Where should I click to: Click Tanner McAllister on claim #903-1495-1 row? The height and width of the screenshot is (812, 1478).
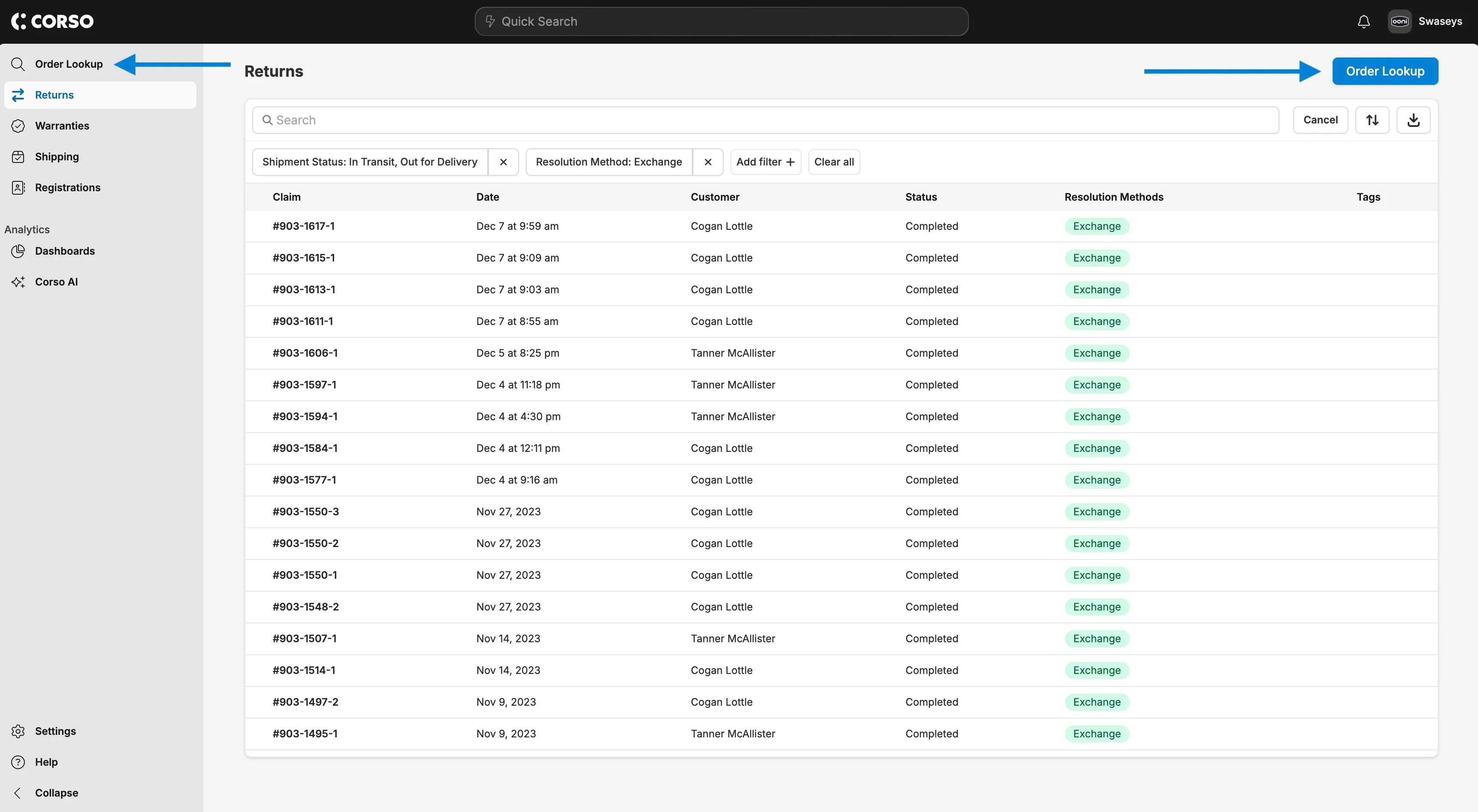733,734
